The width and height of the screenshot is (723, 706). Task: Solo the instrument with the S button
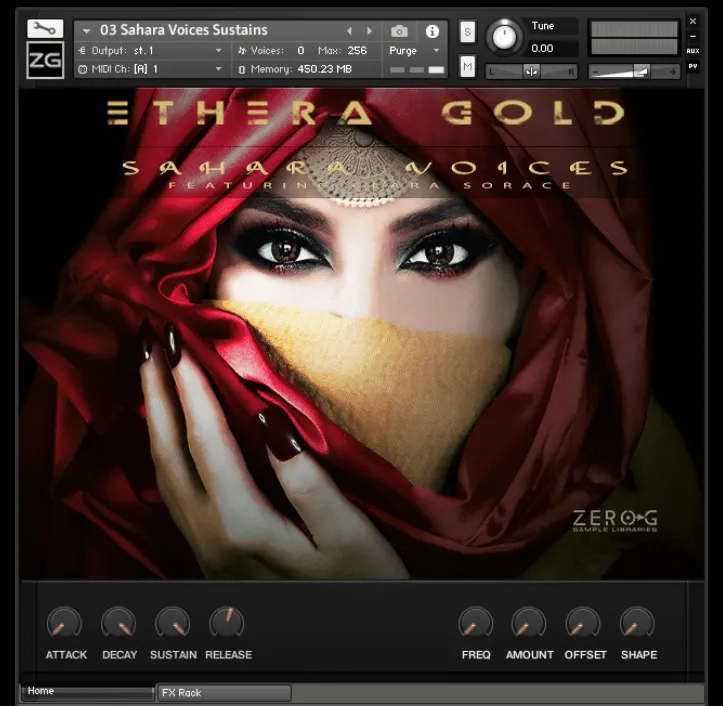coord(467,32)
